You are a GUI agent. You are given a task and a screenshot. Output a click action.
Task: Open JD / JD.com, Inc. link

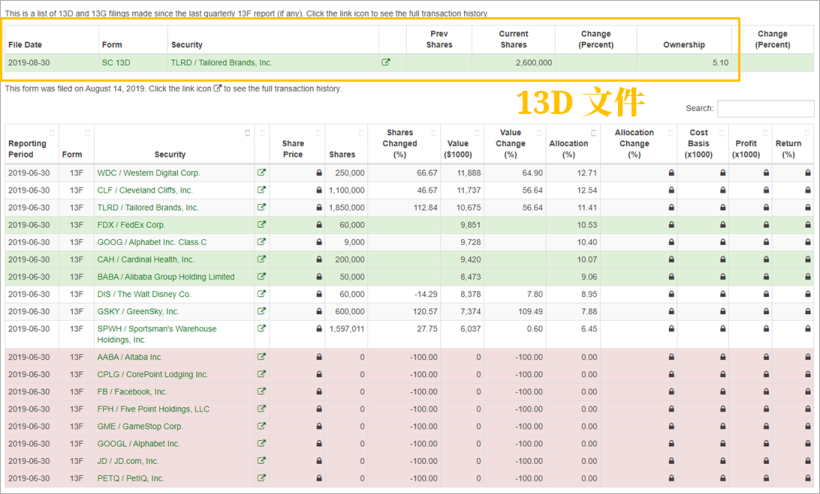(128, 461)
